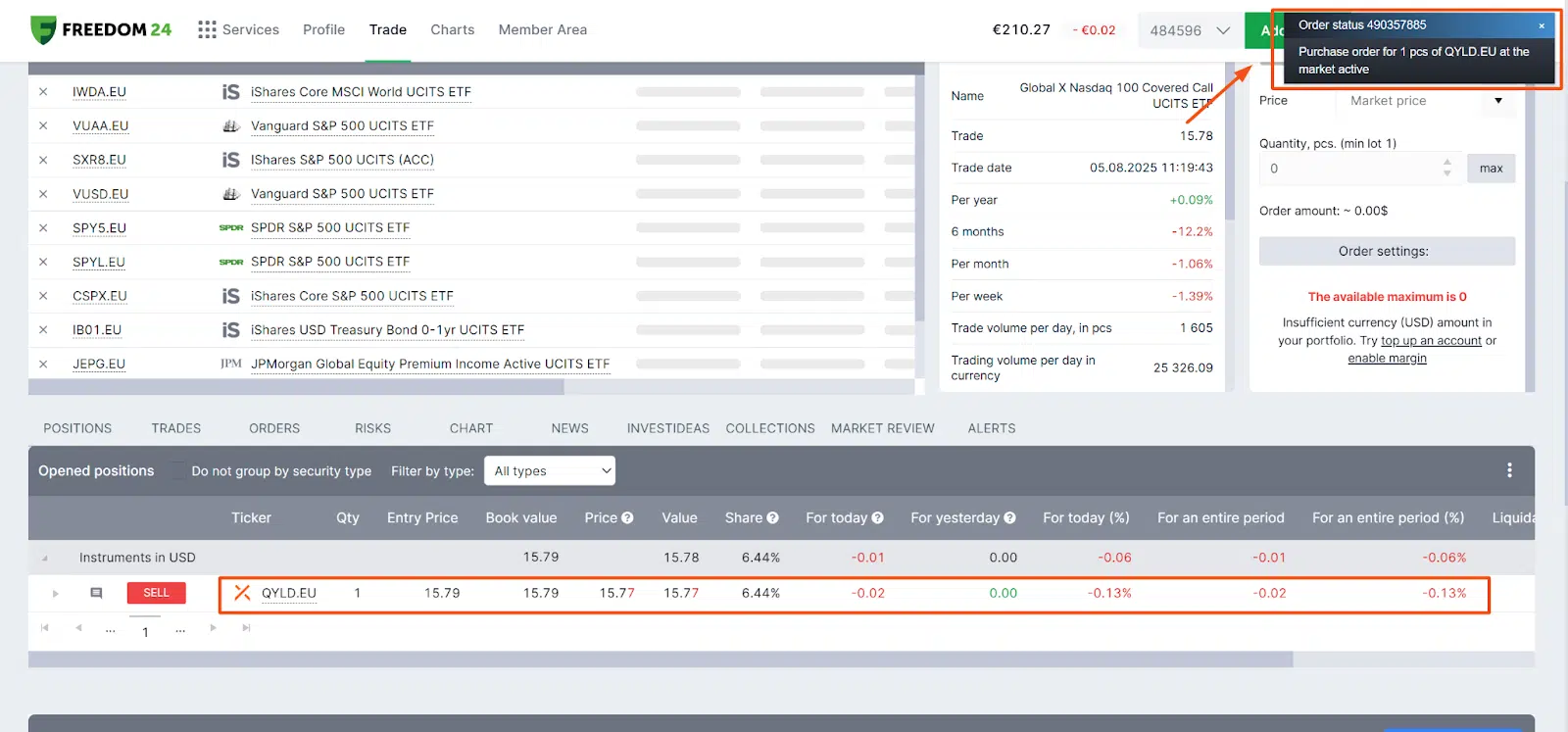Click the Freedom 24 logo

(101, 29)
